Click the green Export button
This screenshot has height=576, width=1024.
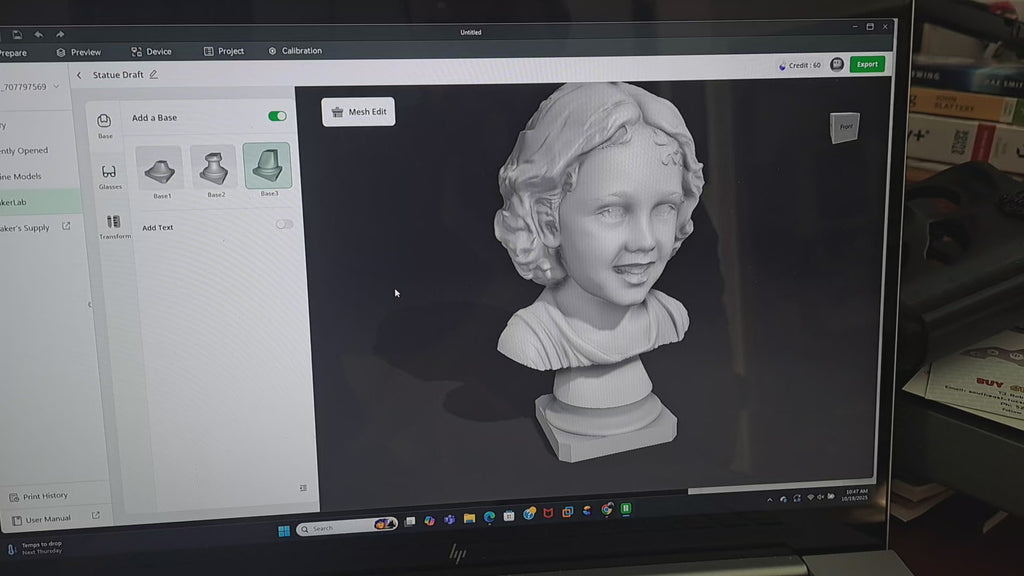[x=866, y=63]
